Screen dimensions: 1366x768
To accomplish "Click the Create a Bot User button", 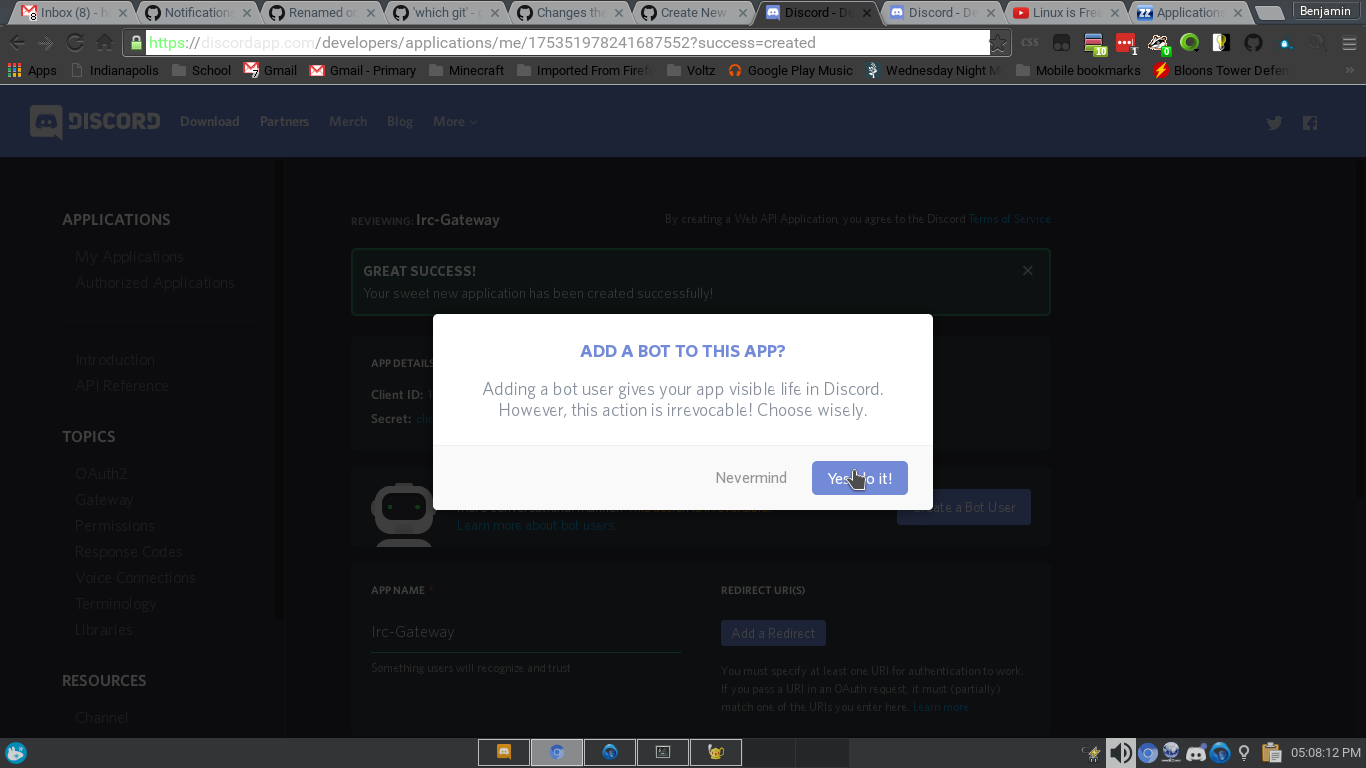I will (x=964, y=507).
